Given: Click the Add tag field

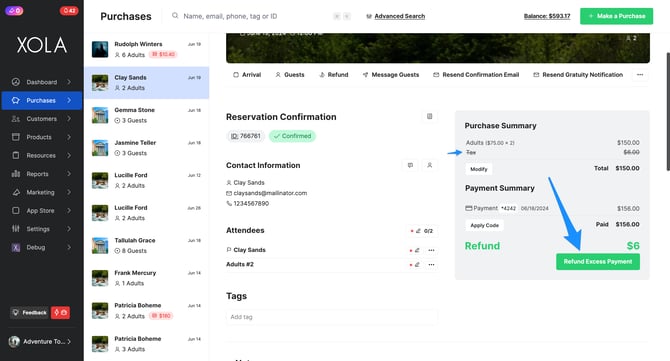Looking at the screenshot, I should pos(332,317).
